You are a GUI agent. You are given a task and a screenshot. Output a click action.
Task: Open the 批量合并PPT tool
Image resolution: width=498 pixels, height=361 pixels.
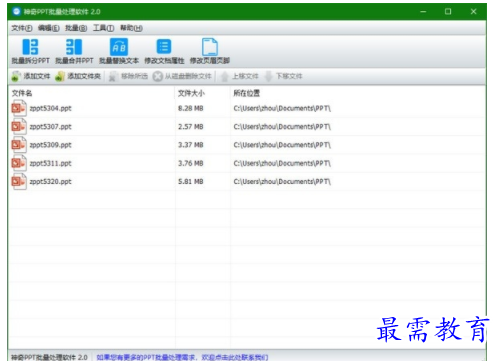click(x=74, y=51)
